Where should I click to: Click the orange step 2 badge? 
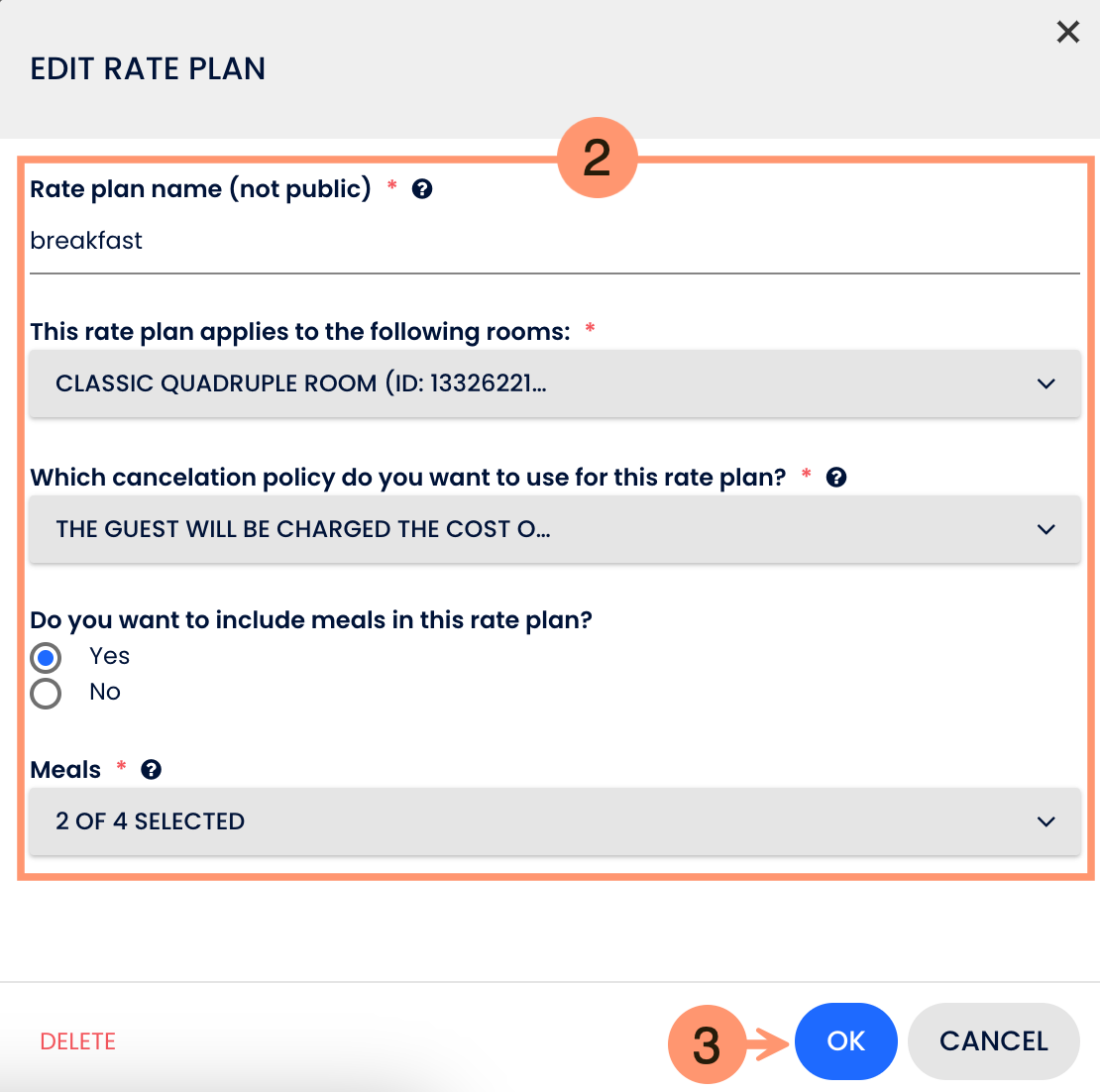597,158
